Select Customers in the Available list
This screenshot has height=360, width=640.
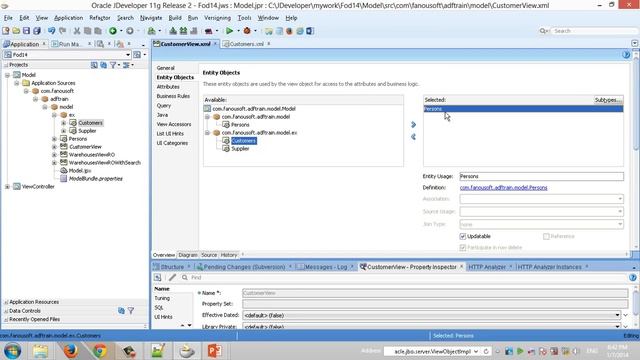point(244,141)
